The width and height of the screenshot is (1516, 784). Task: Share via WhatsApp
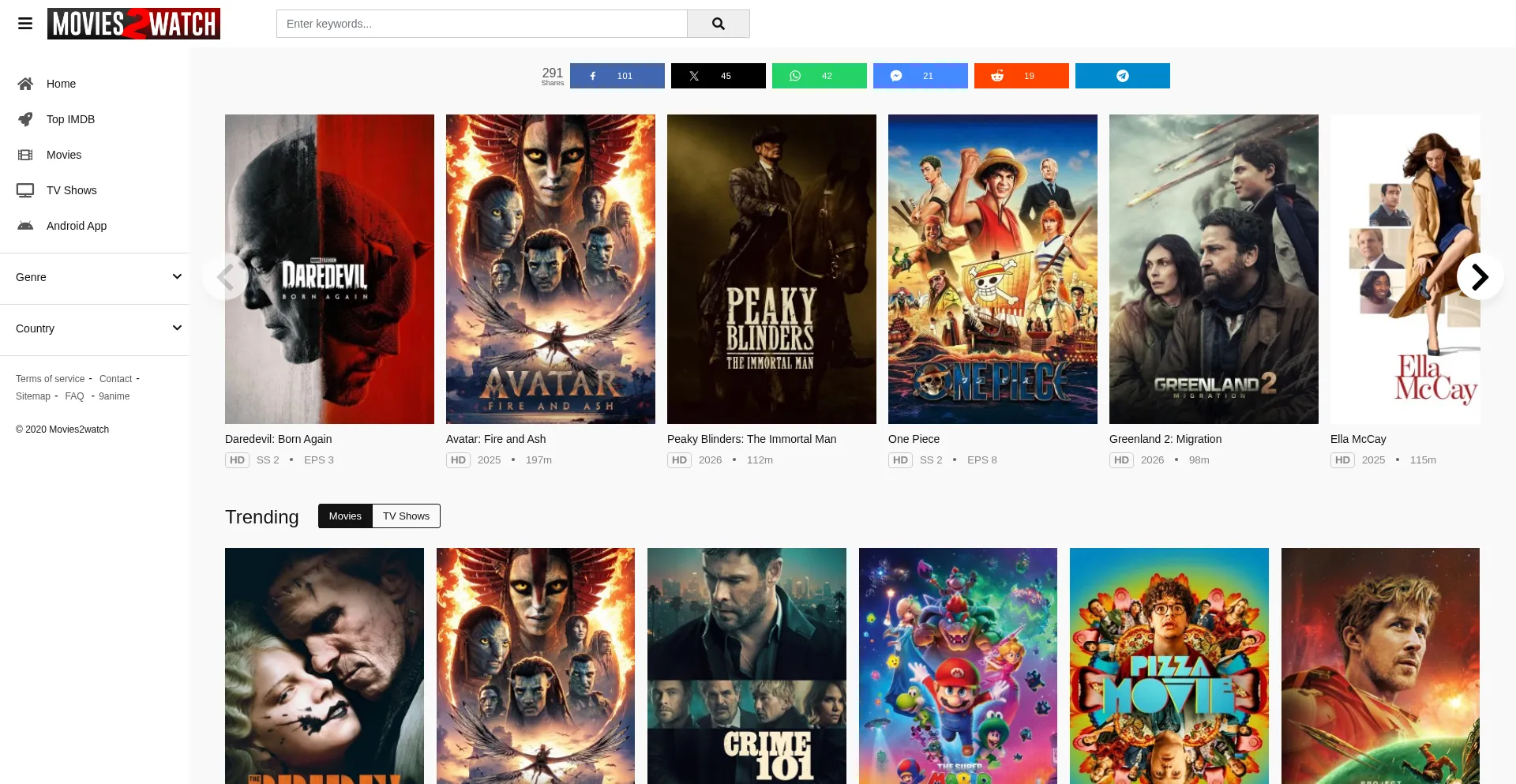point(820,76)
